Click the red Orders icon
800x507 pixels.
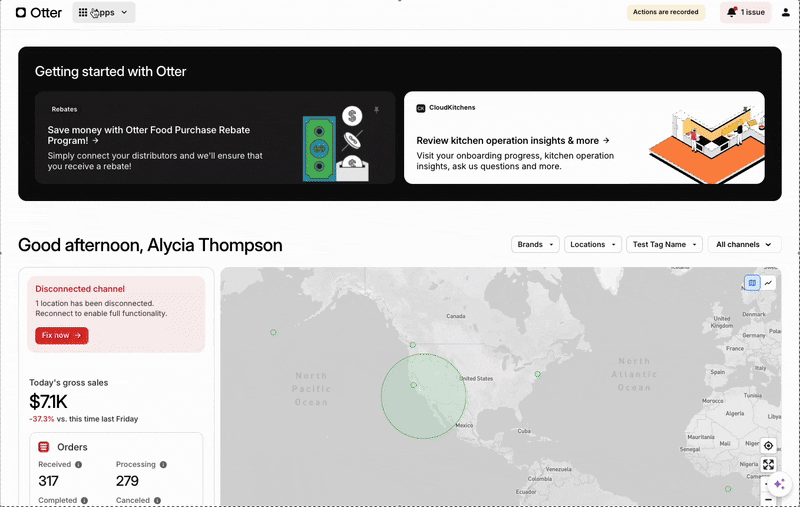coord(44,447)
